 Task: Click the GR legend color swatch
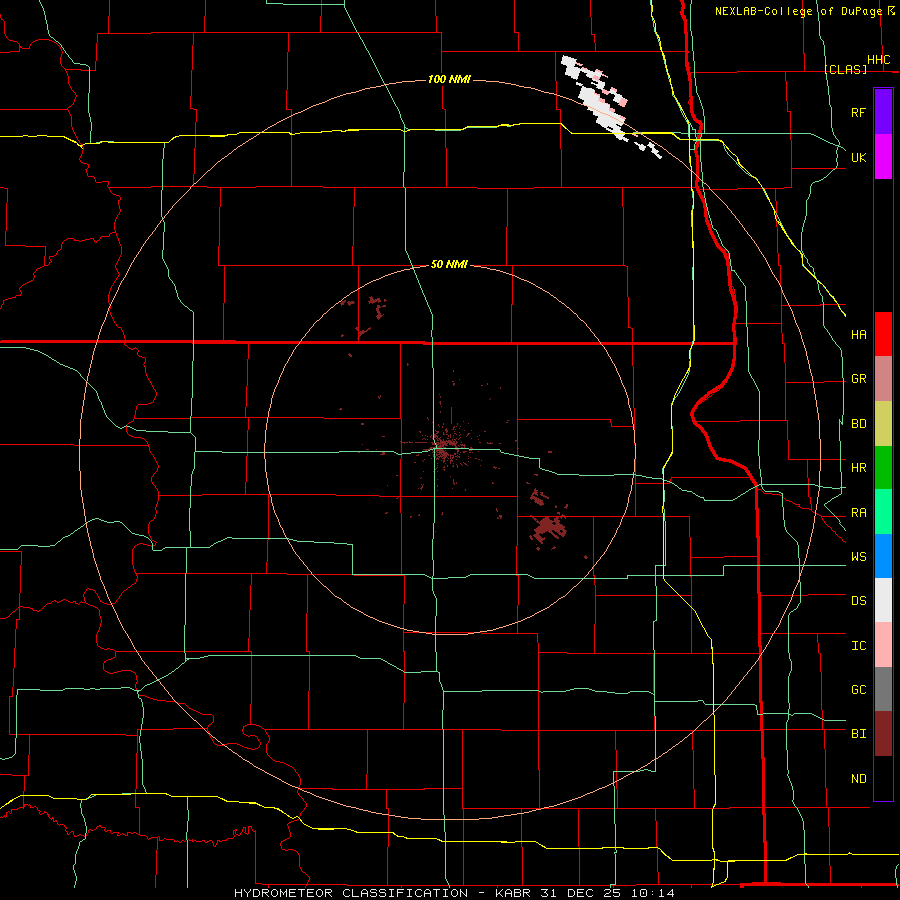[x=883, y=379]
